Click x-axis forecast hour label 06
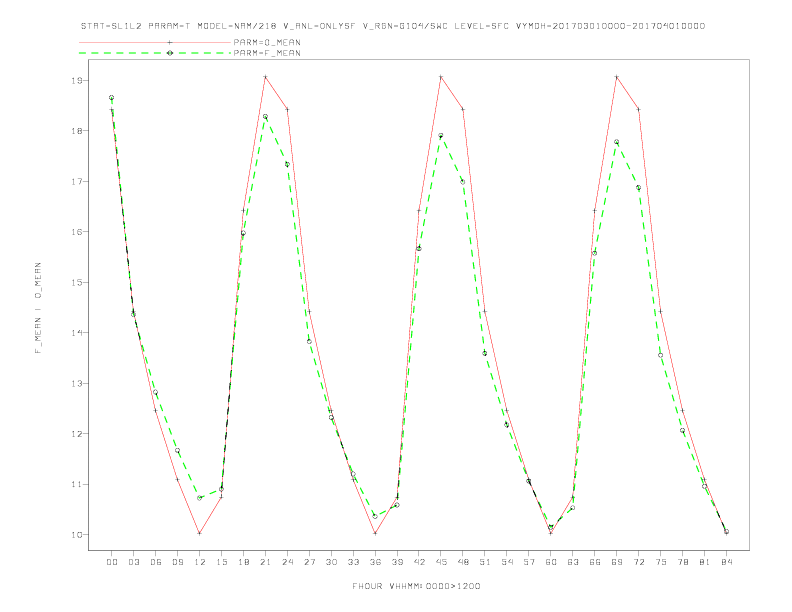Image resolution: width=792 pixels, height=612 pixels. pyautogui.click(x=156, y=562)
